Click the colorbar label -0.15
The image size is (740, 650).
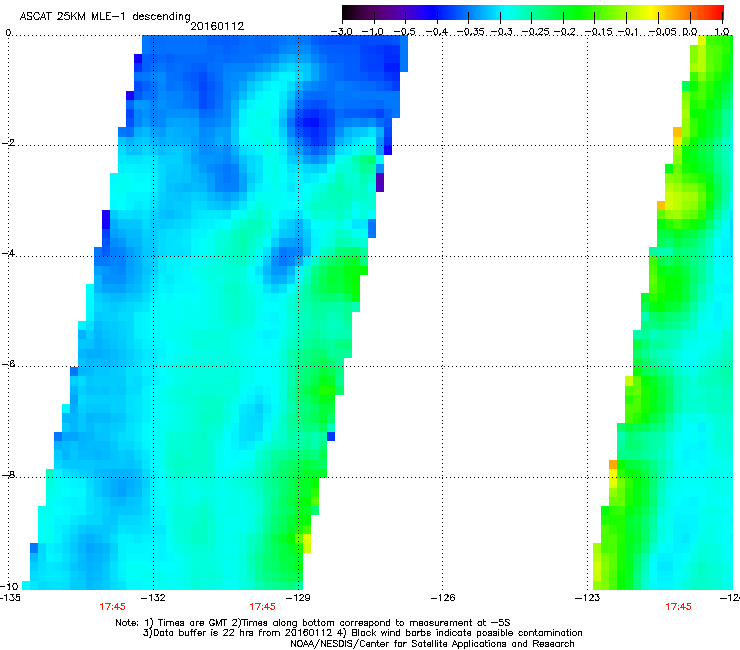599,32
